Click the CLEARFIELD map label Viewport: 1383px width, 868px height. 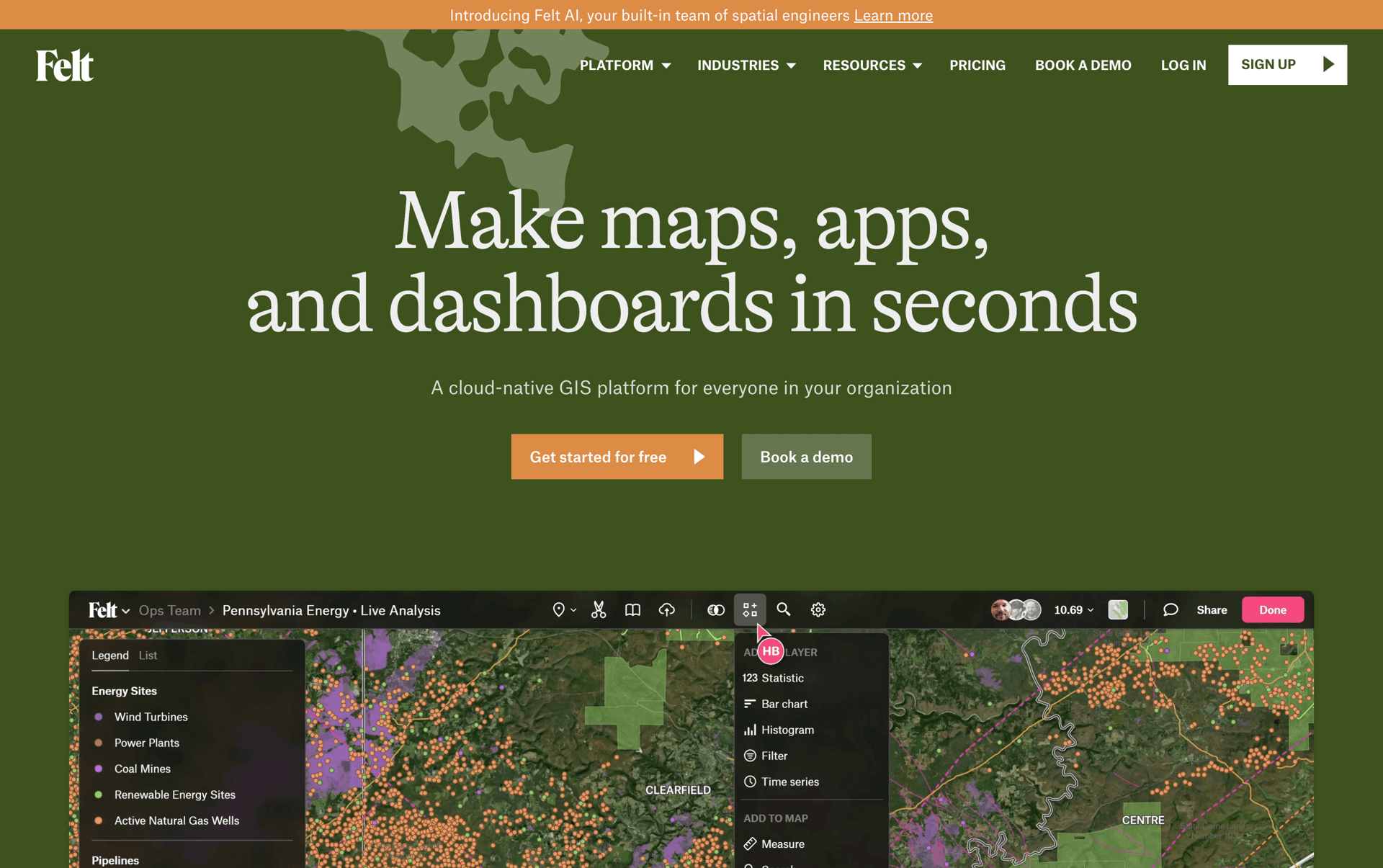click(x=678, y=790)
